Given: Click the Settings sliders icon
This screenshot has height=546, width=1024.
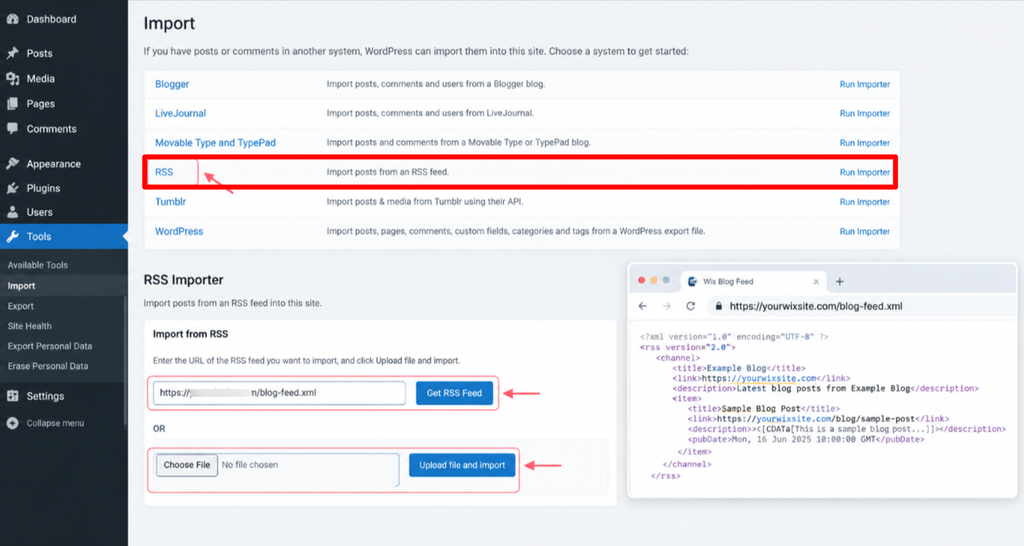Looking at the screenshot, I should [12, 396].
